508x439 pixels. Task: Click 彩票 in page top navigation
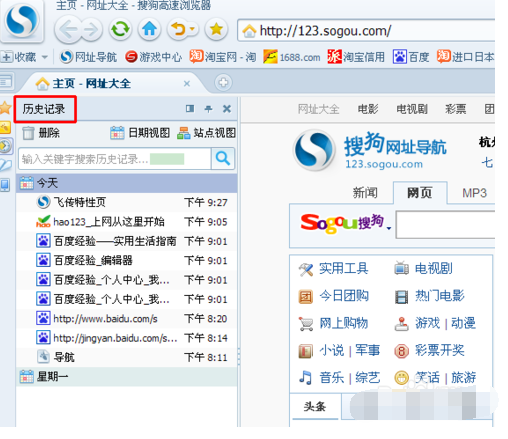point(456,109)
